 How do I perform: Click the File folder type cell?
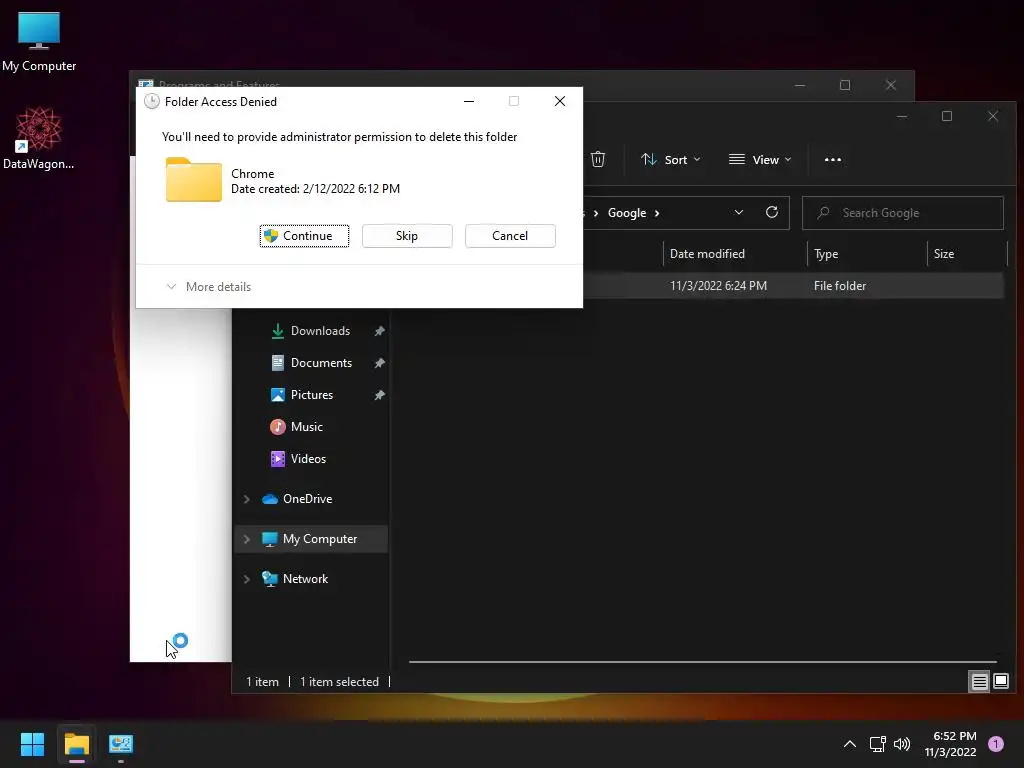pos(840,286)
